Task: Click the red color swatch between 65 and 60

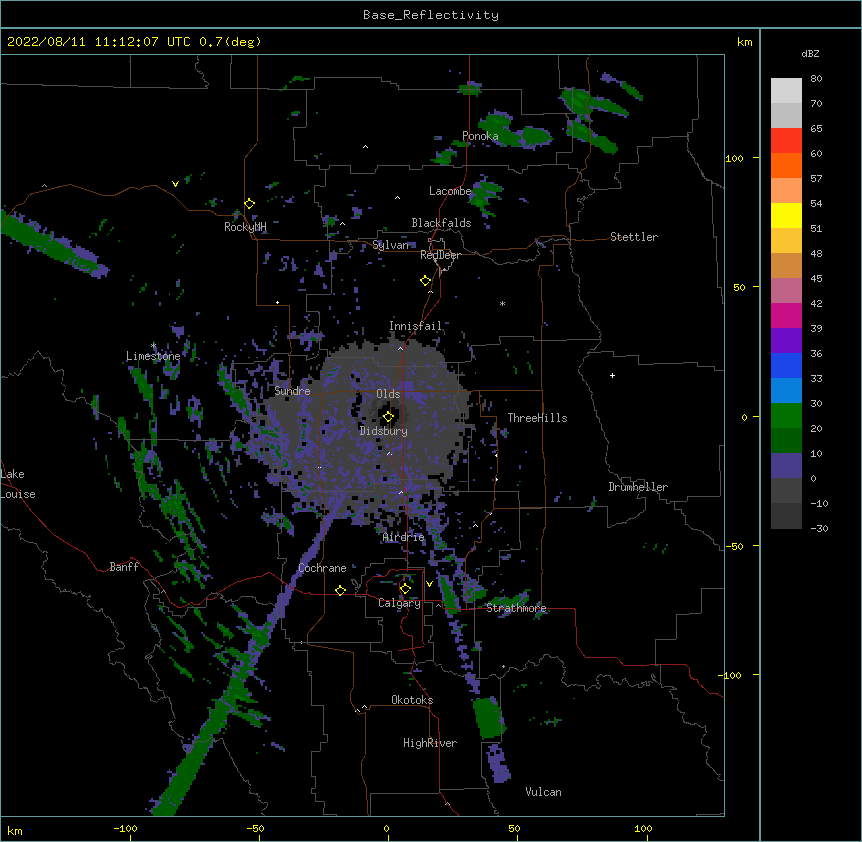Action: pyautogui.click(x=786, y=140)
